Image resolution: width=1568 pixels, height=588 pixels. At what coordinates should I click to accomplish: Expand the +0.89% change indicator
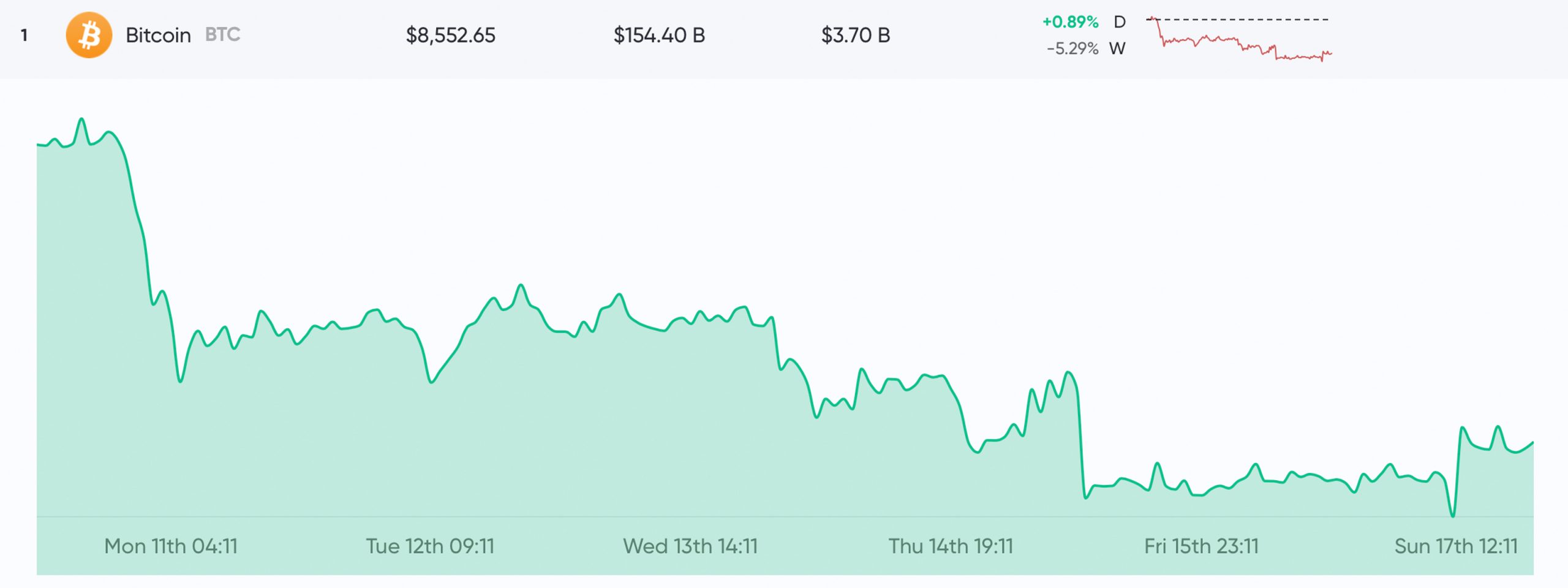pos(1071,21)
